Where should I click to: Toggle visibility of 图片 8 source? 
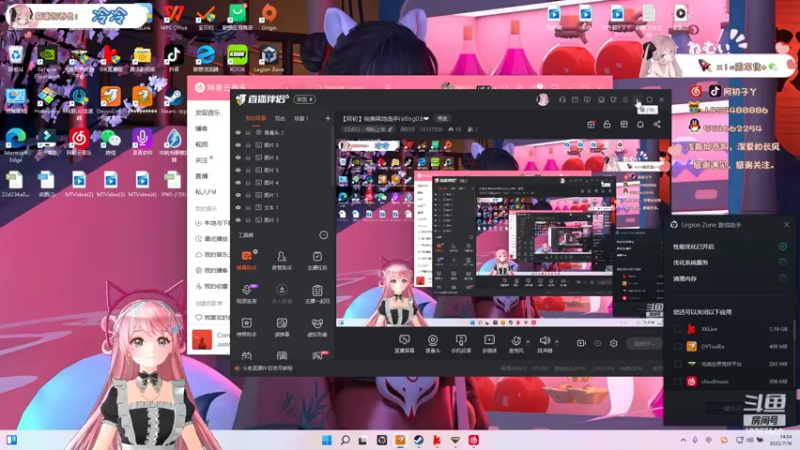pos(238,145)
